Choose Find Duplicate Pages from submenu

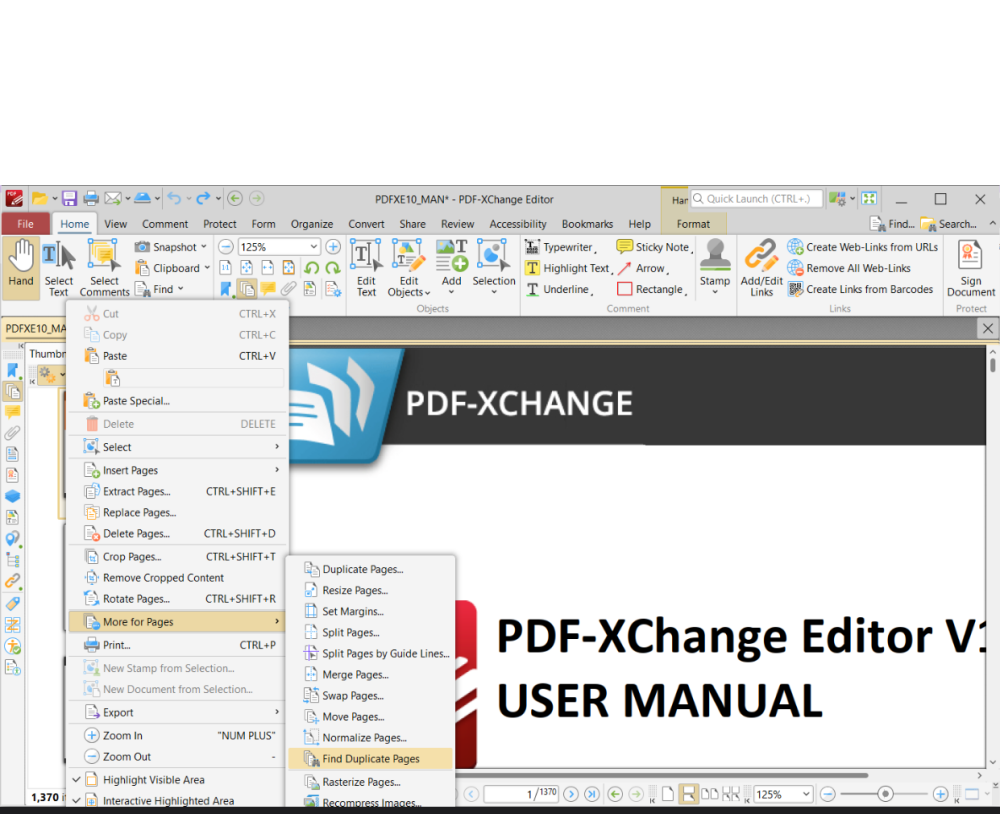(370, 758)
